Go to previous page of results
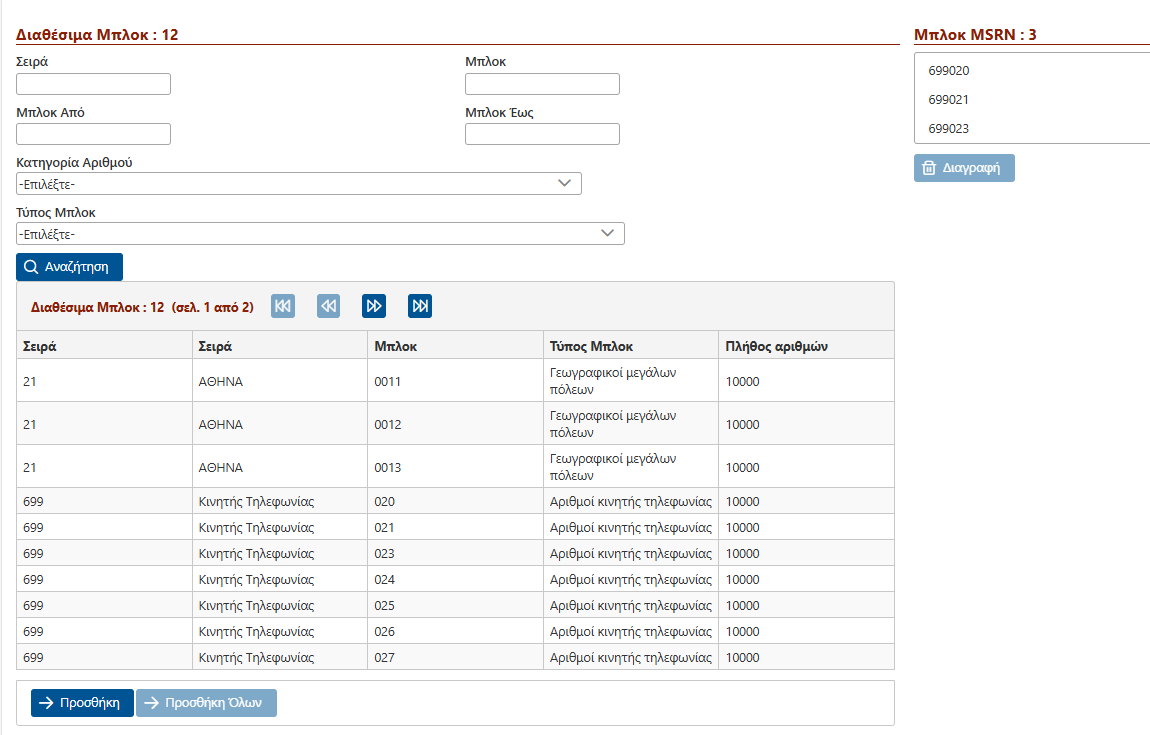Viewport: 1150px width, 735px height. [329, 306]
